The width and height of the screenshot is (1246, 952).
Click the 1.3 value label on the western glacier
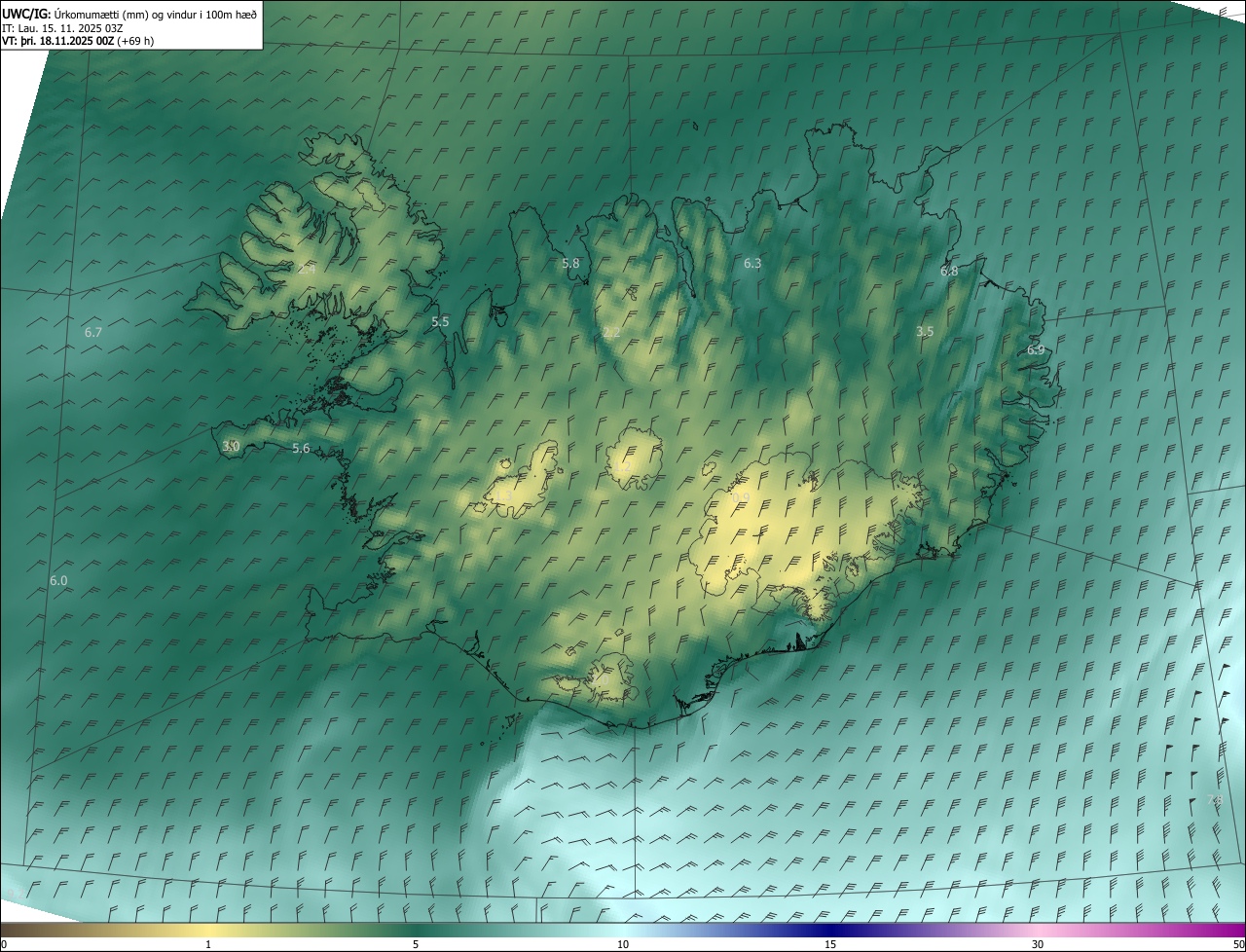pyautogui.click(x=504, y=497)
